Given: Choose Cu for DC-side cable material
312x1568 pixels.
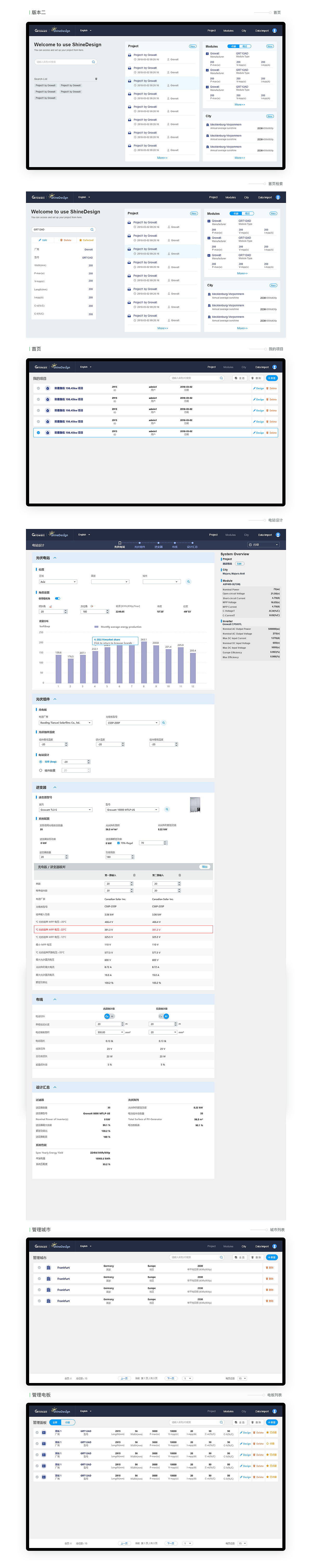Looking at the screenshot, I should [107, 1016].
